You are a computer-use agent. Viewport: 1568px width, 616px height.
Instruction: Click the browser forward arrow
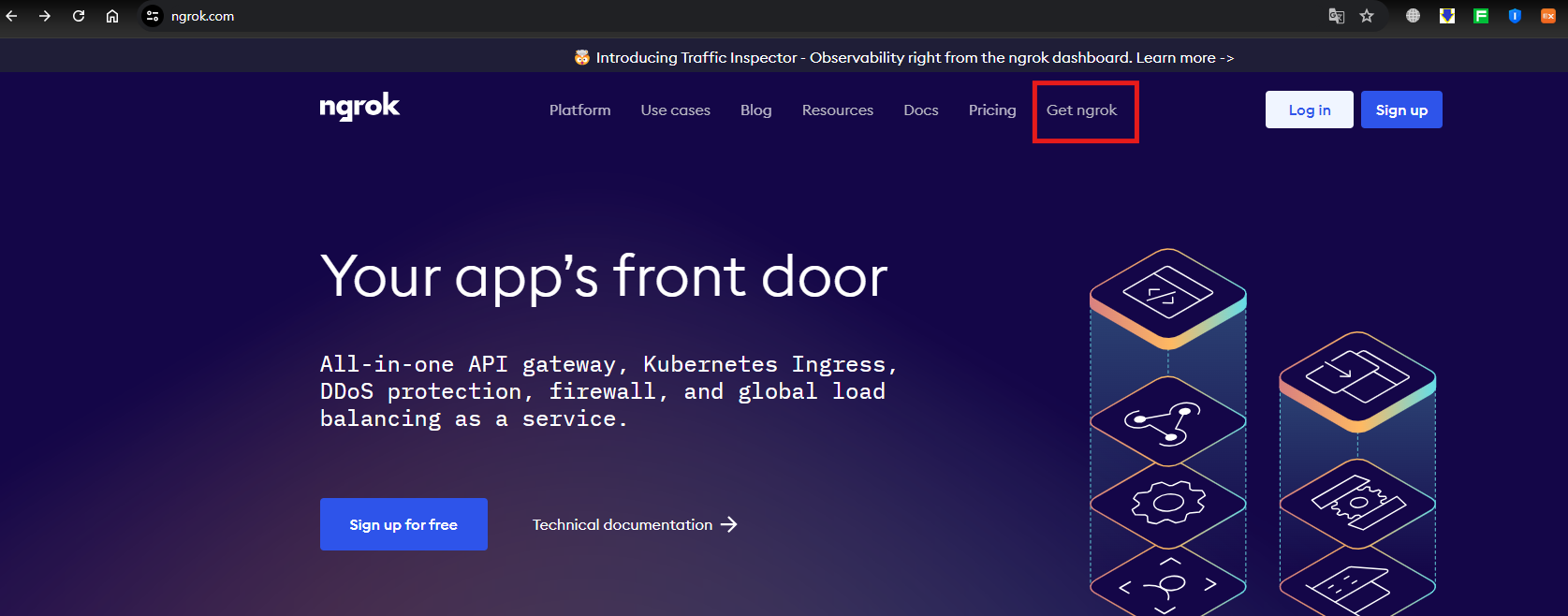45,16
